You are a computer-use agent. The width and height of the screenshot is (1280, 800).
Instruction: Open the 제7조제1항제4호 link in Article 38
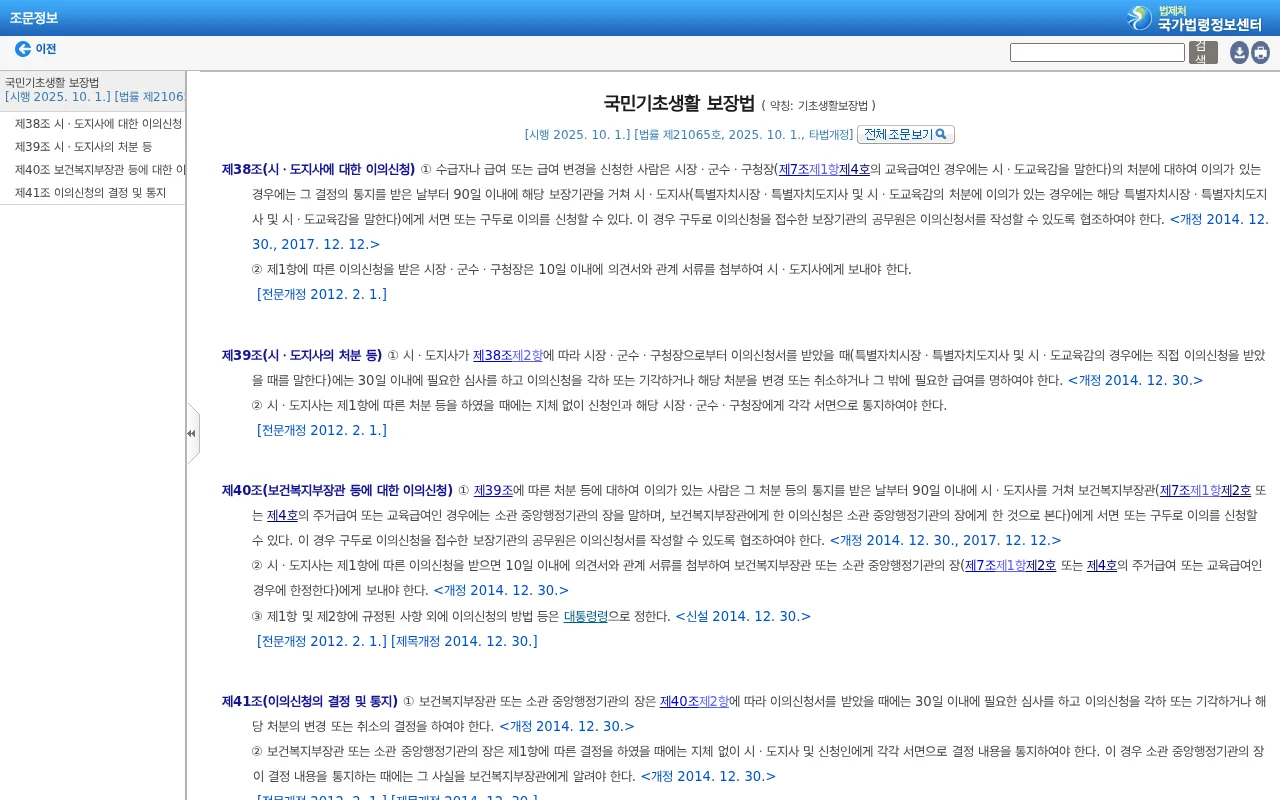click(x=824, y=169)
